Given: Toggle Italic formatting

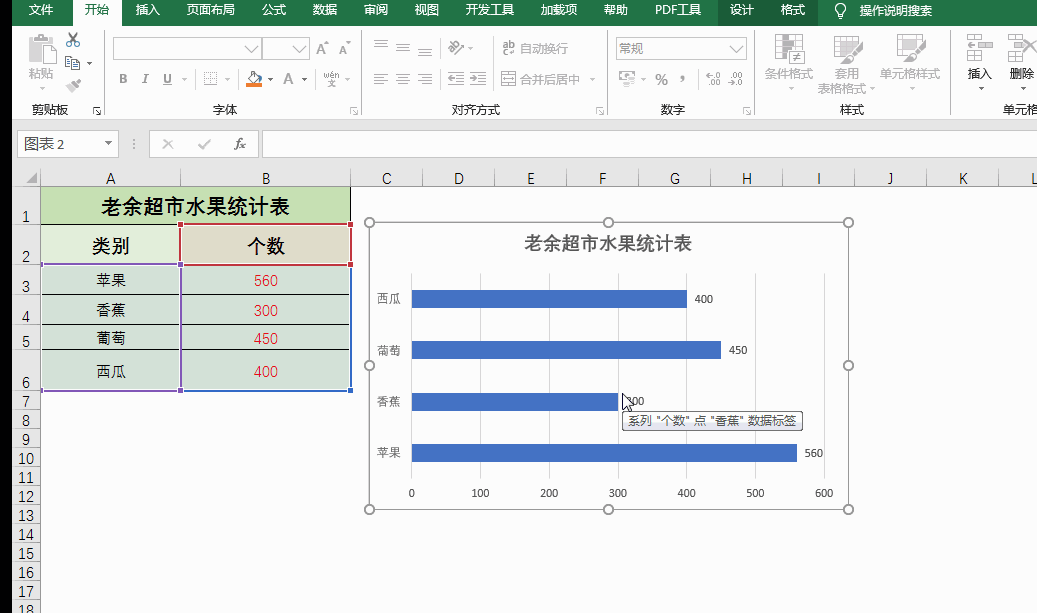Looking at the screenshot, I should [145, 79].
